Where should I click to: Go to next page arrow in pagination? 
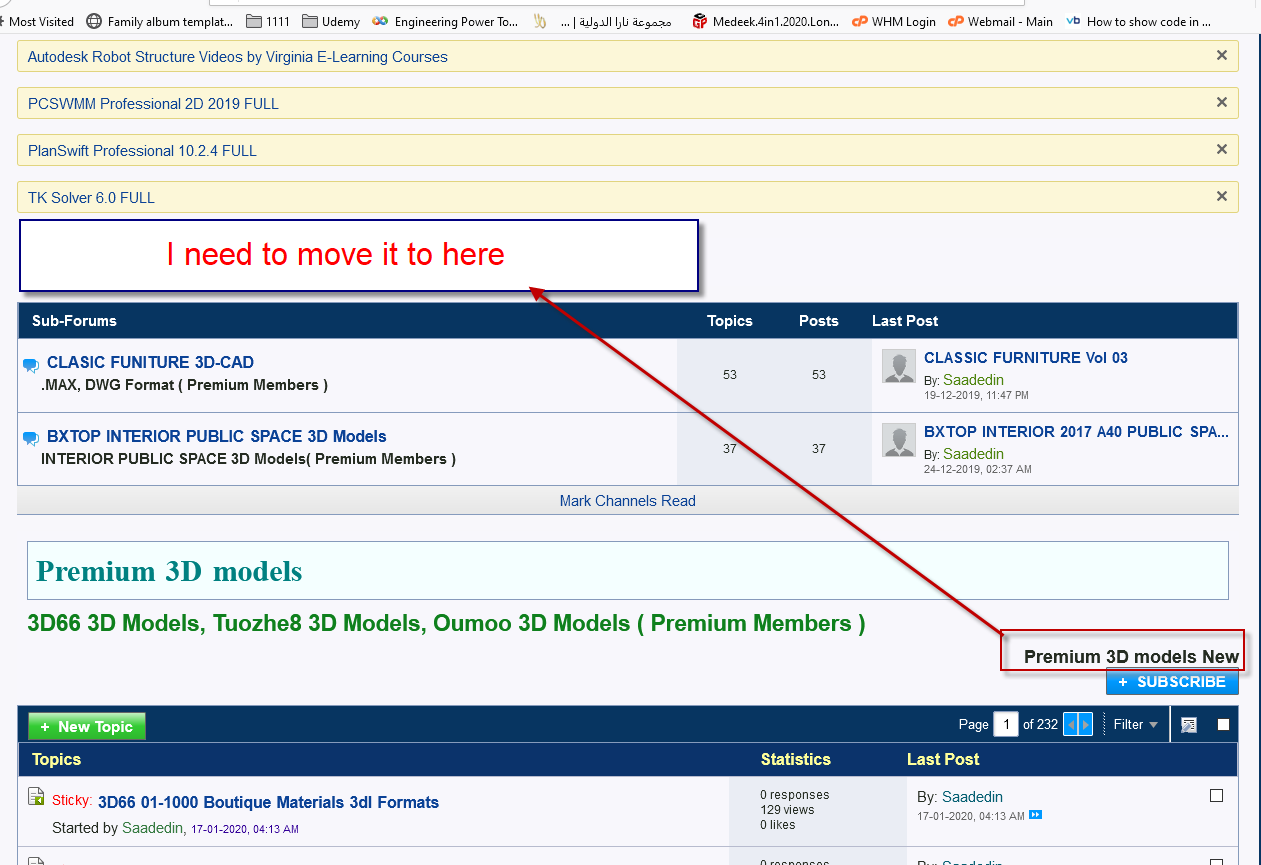(x=1086, y=724)
